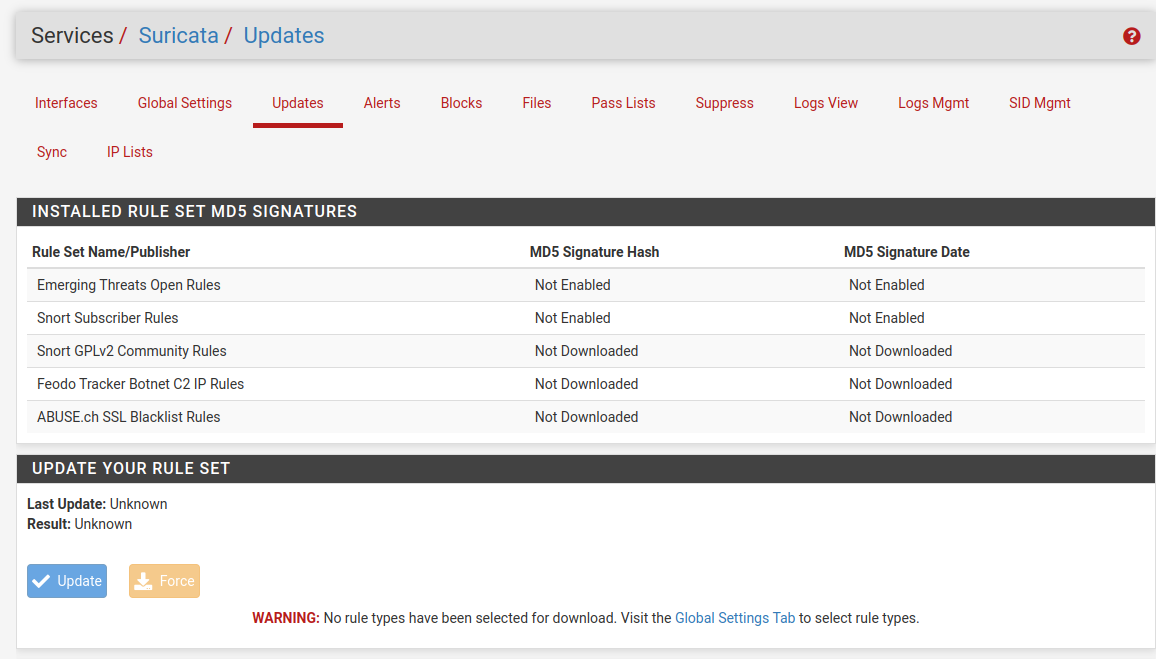Switch to the SID Mgmt tab
The image size is (1156, 659).
click(x=1040, y=103)
